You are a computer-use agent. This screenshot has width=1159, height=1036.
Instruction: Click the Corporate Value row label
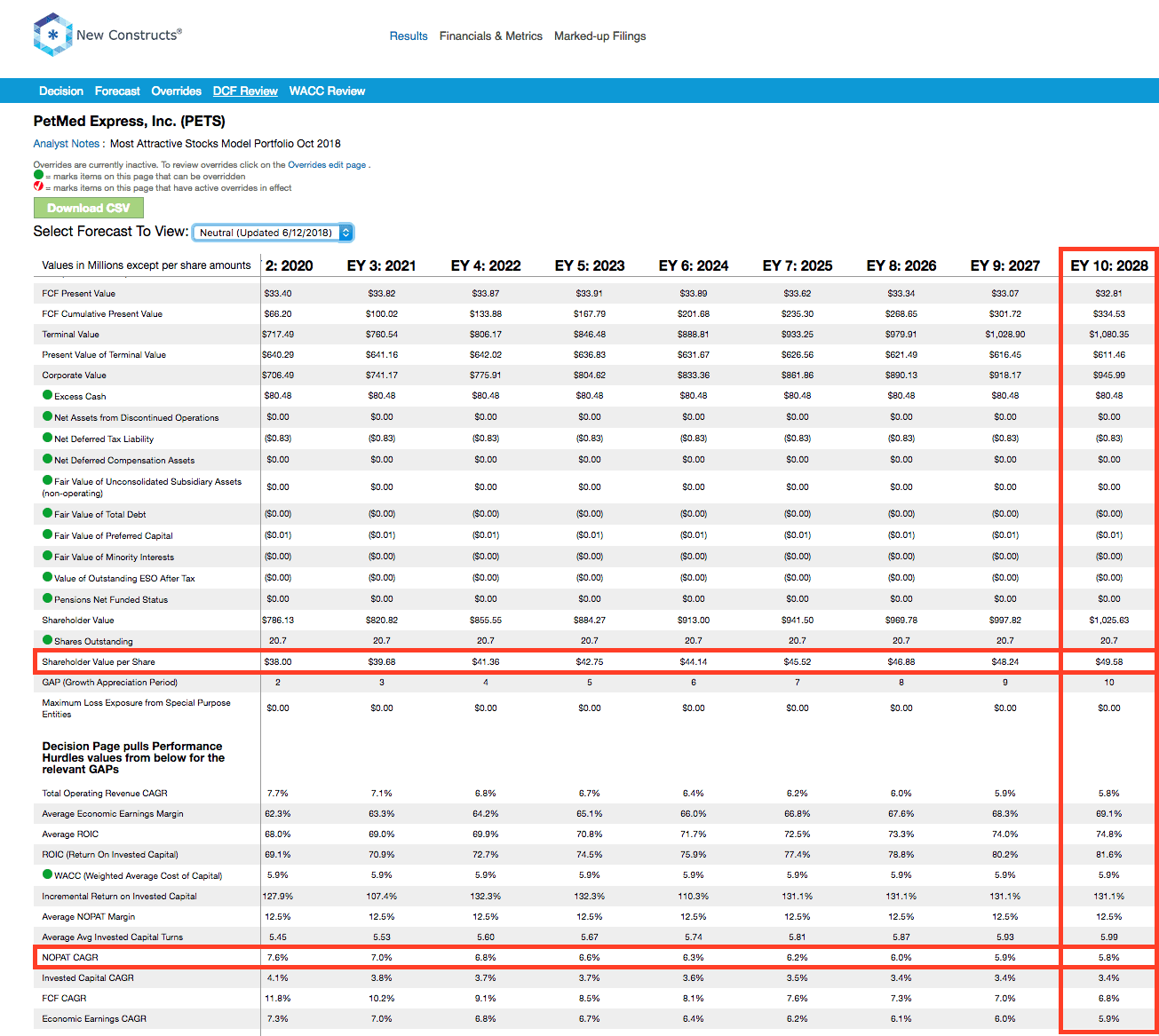click(74, 375)
